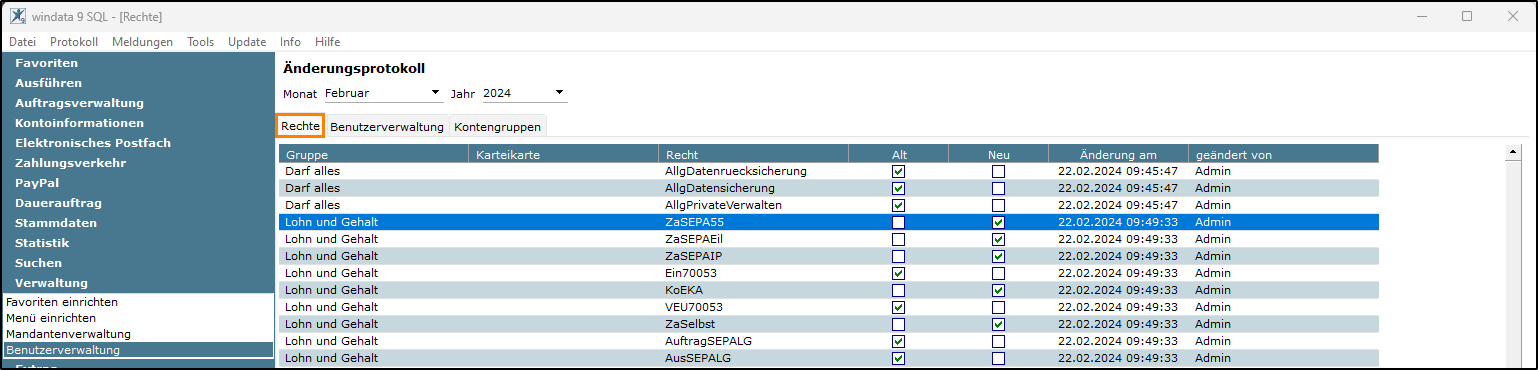Select the AllgDatenruecksicherung cell
This screenshot has width=1538, height=370.
(753, 171)
